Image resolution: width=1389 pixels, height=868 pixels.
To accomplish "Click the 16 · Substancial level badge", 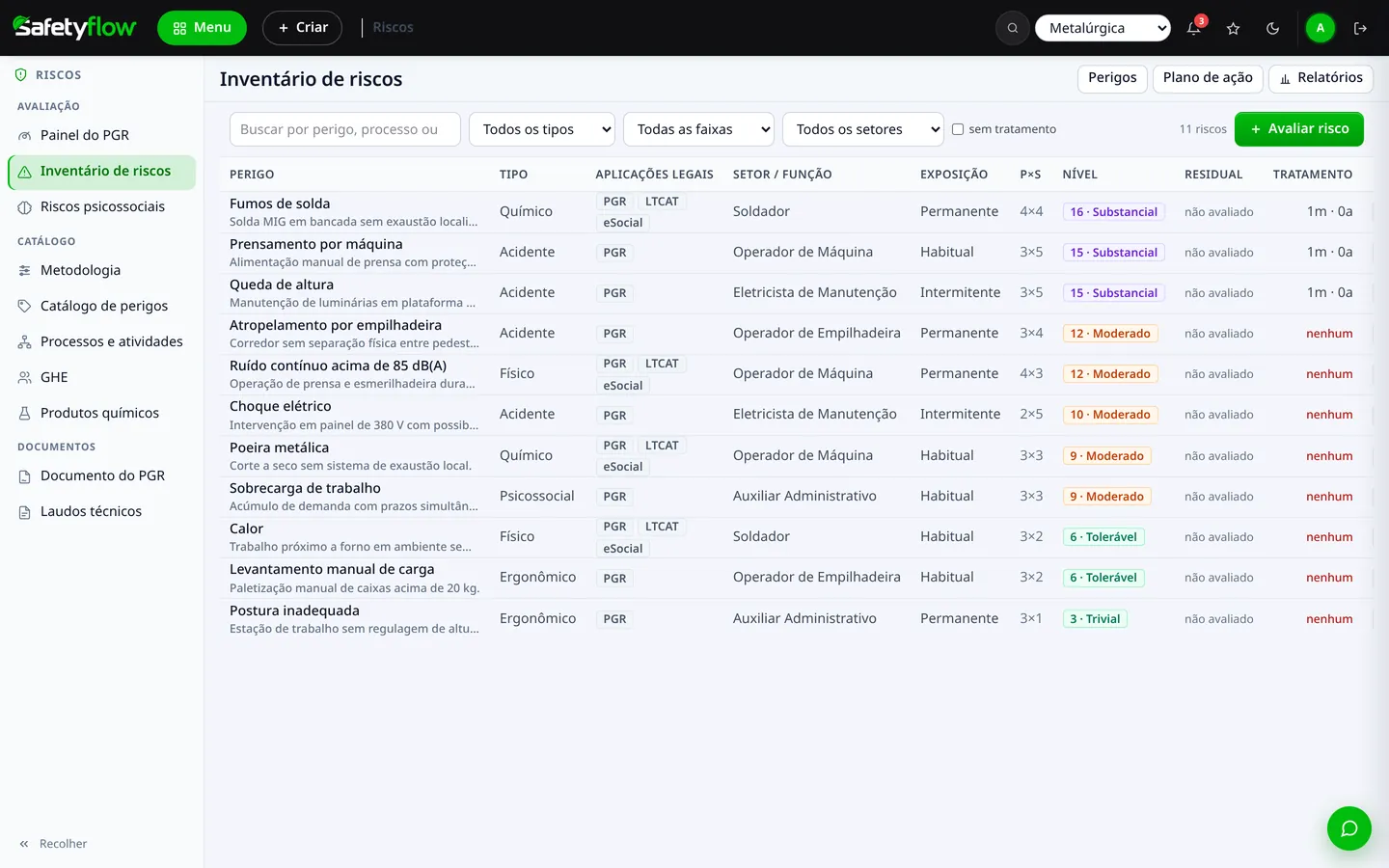I will (1113, 212).
